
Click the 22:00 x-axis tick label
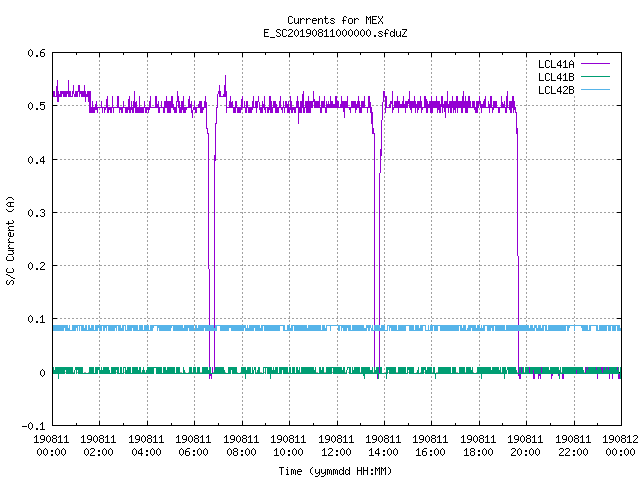point(573,452)
